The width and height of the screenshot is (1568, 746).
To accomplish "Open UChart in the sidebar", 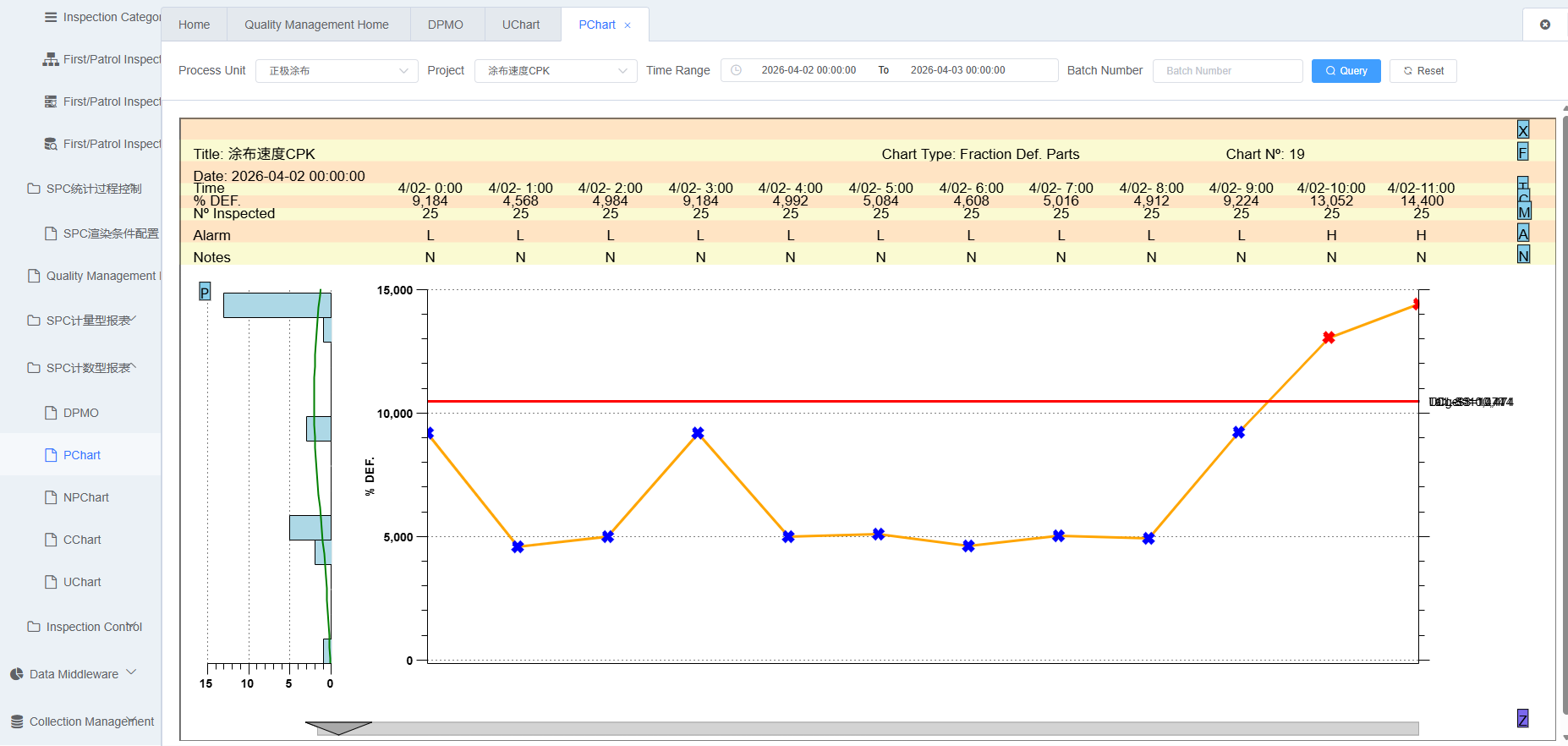I will click(x=80, y=582).
